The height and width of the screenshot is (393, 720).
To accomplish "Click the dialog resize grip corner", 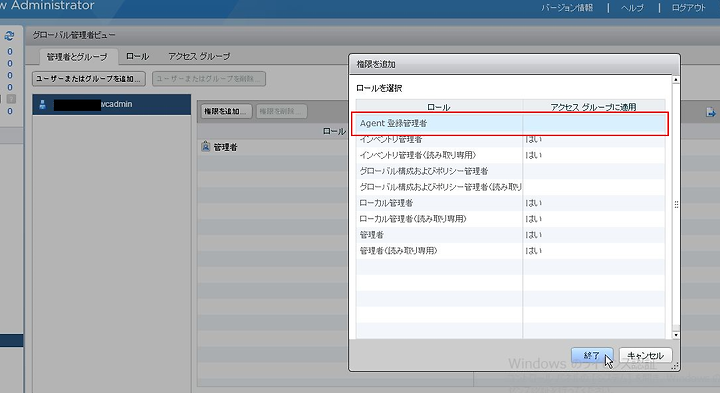I will tap(675, 366).
